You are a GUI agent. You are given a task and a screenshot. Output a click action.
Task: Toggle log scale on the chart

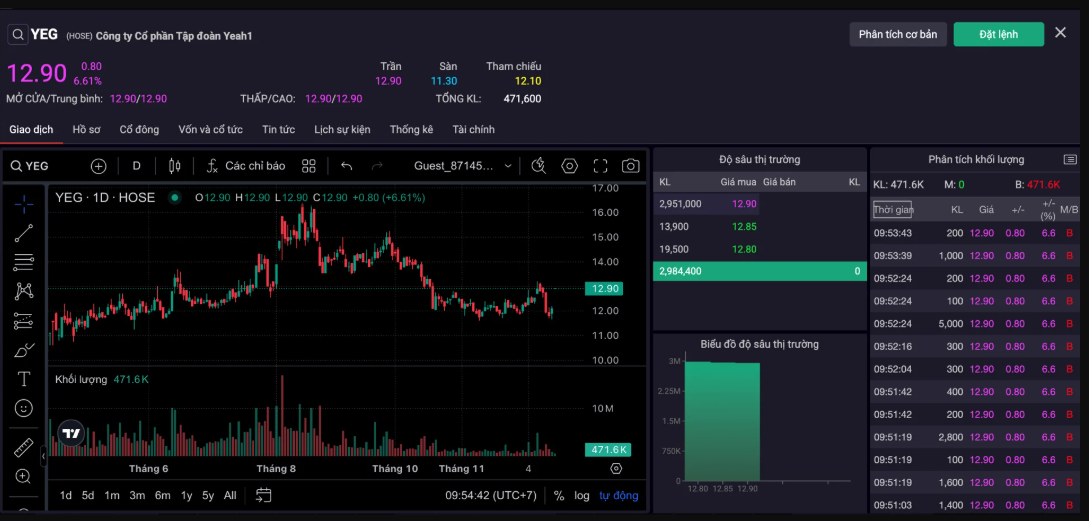(x=582, y=495)
